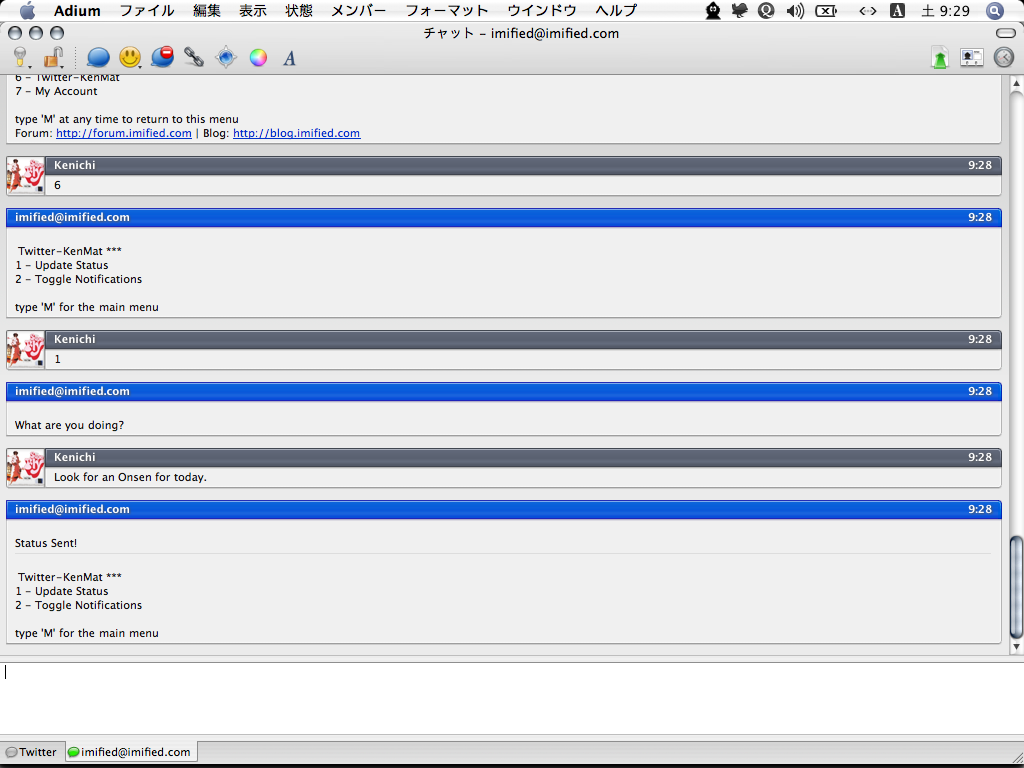Click the Adium duck menu bar icon
1024x768 pixels.
[x=739, y=10]
